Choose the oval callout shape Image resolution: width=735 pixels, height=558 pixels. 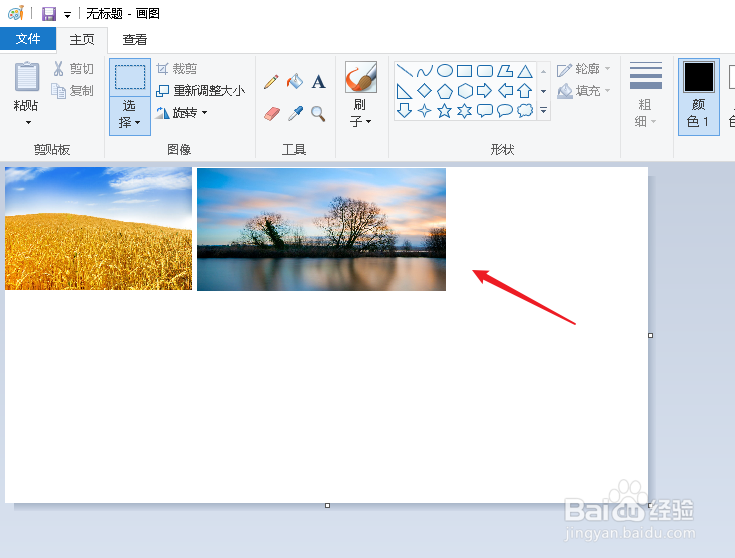[x=505, y=111]
